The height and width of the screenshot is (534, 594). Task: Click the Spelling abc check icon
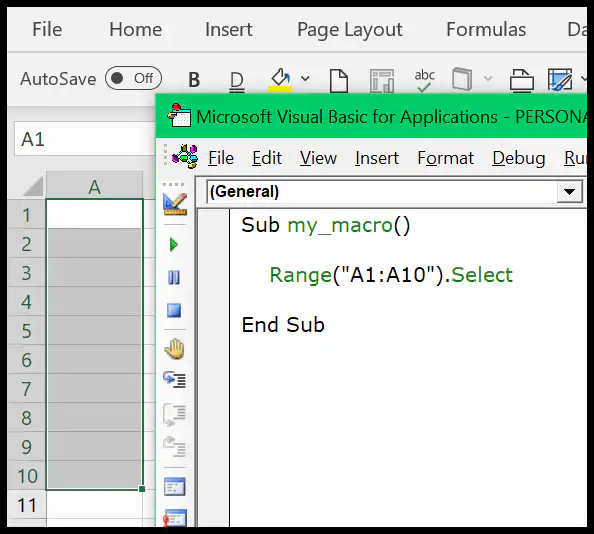(x=424, y=80)
